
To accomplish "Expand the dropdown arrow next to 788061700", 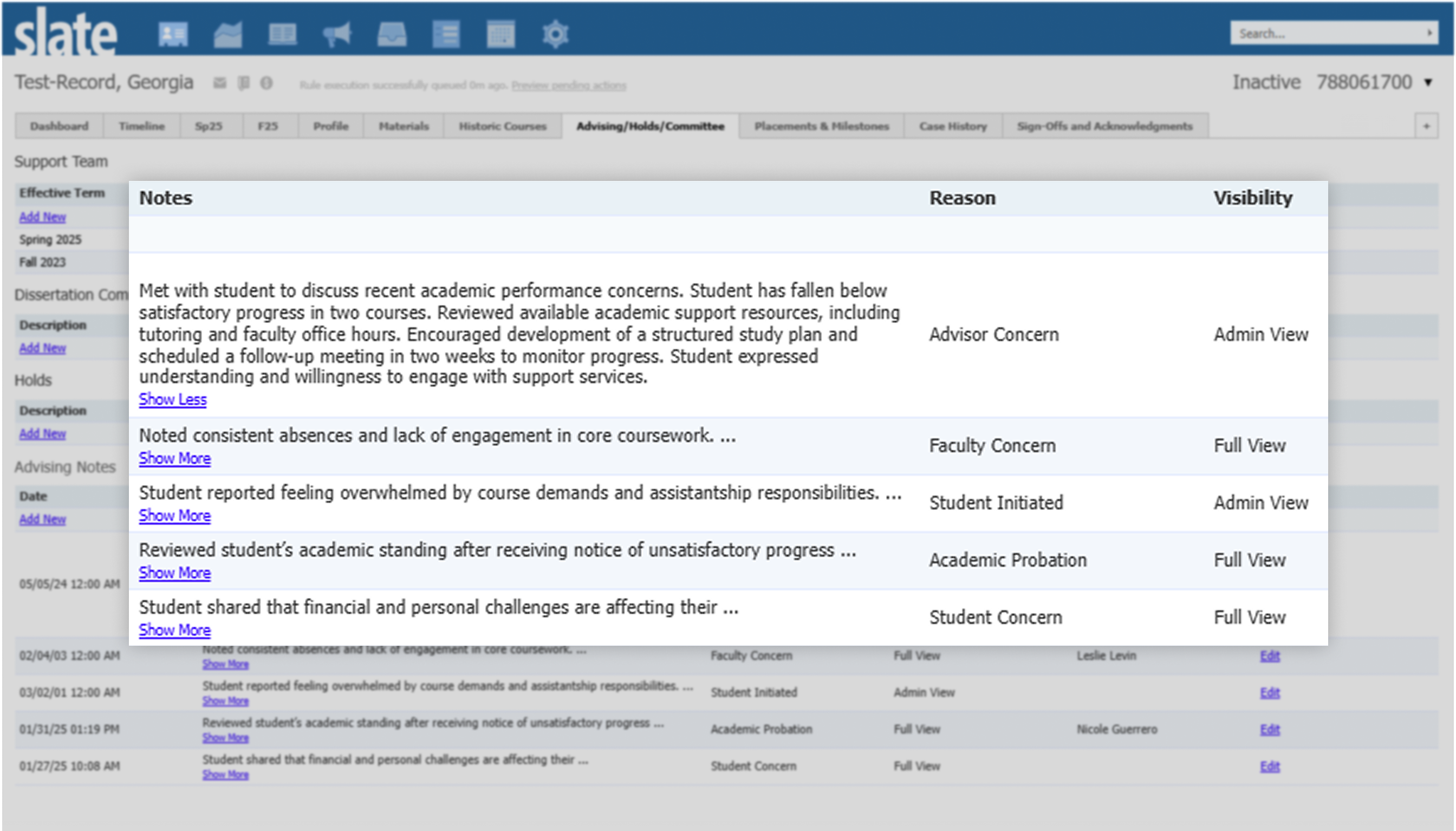I will tap(1428, 83).
